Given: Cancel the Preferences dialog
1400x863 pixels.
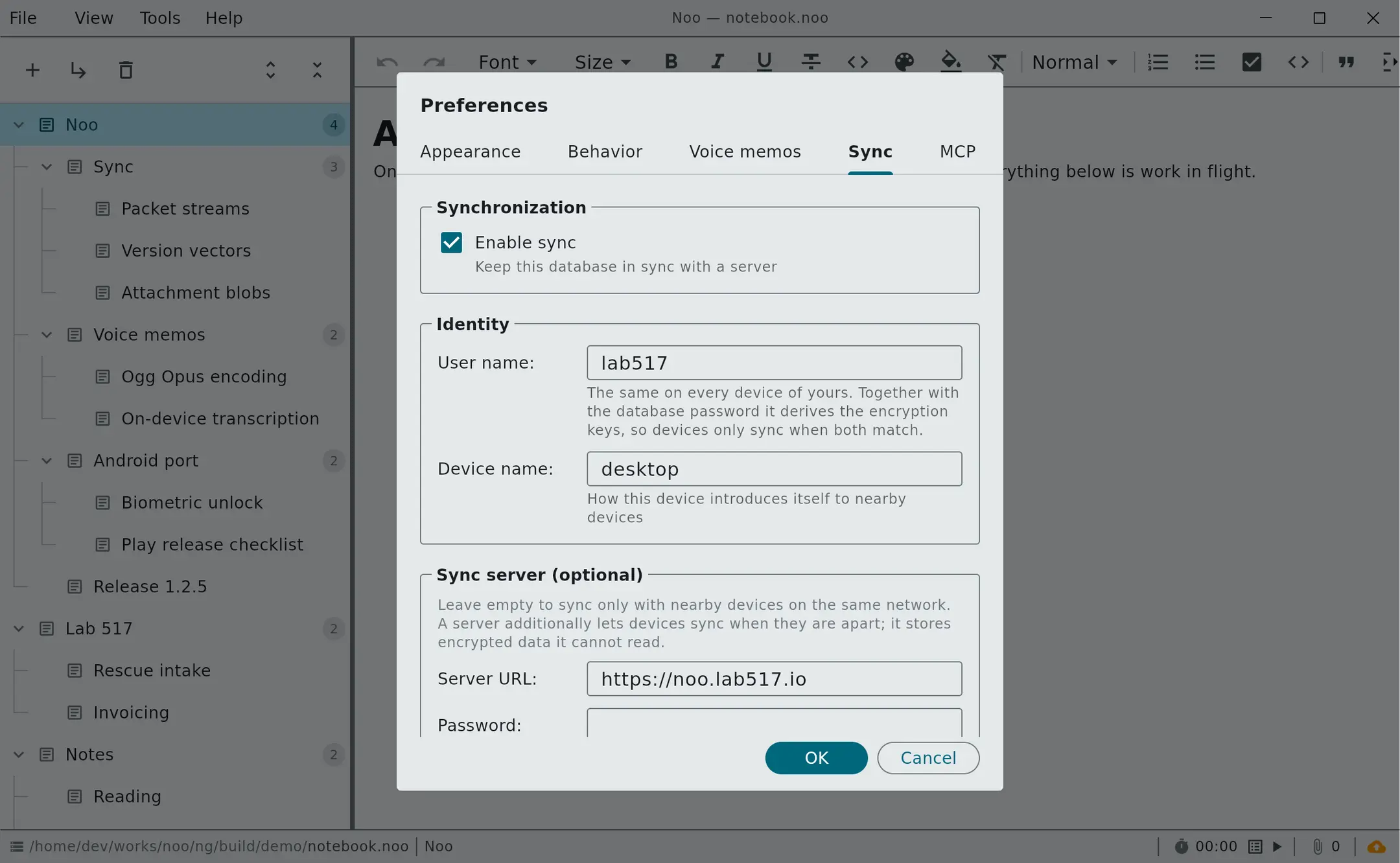Looking at the screenshot, I should click(928, 758).
